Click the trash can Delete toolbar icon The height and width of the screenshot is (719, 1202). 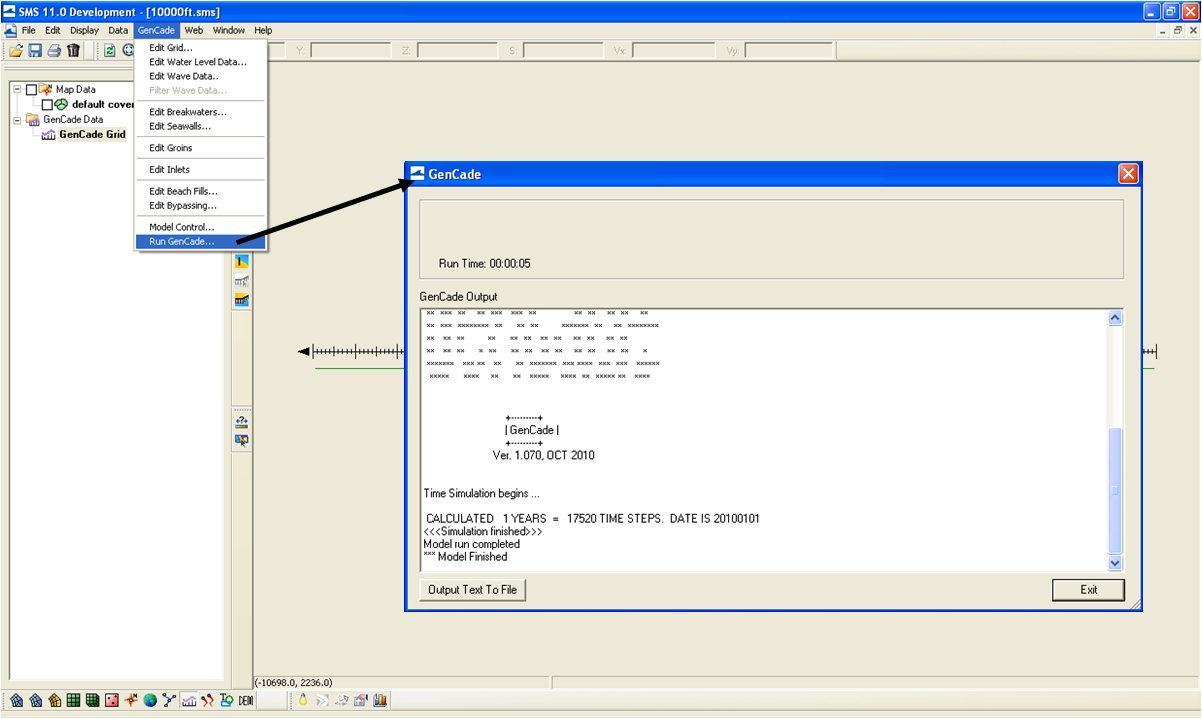pos(73,50)
